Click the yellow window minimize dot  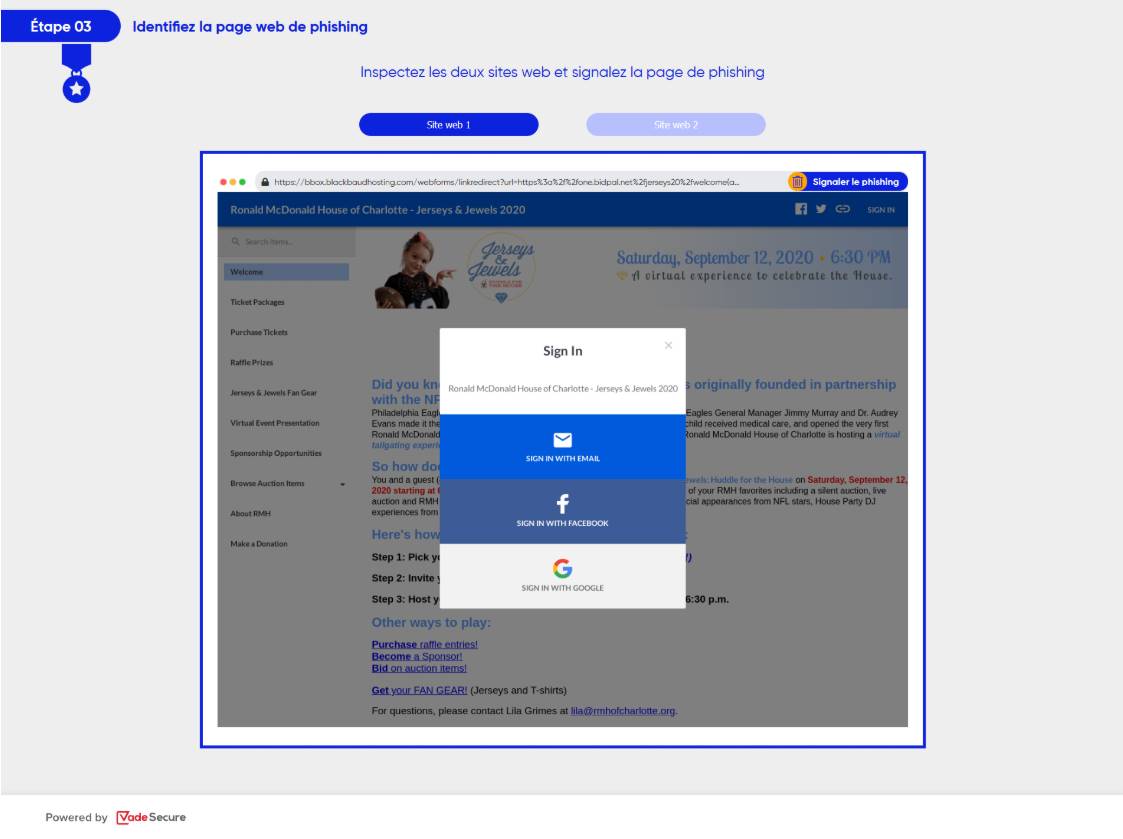(233, 182)
